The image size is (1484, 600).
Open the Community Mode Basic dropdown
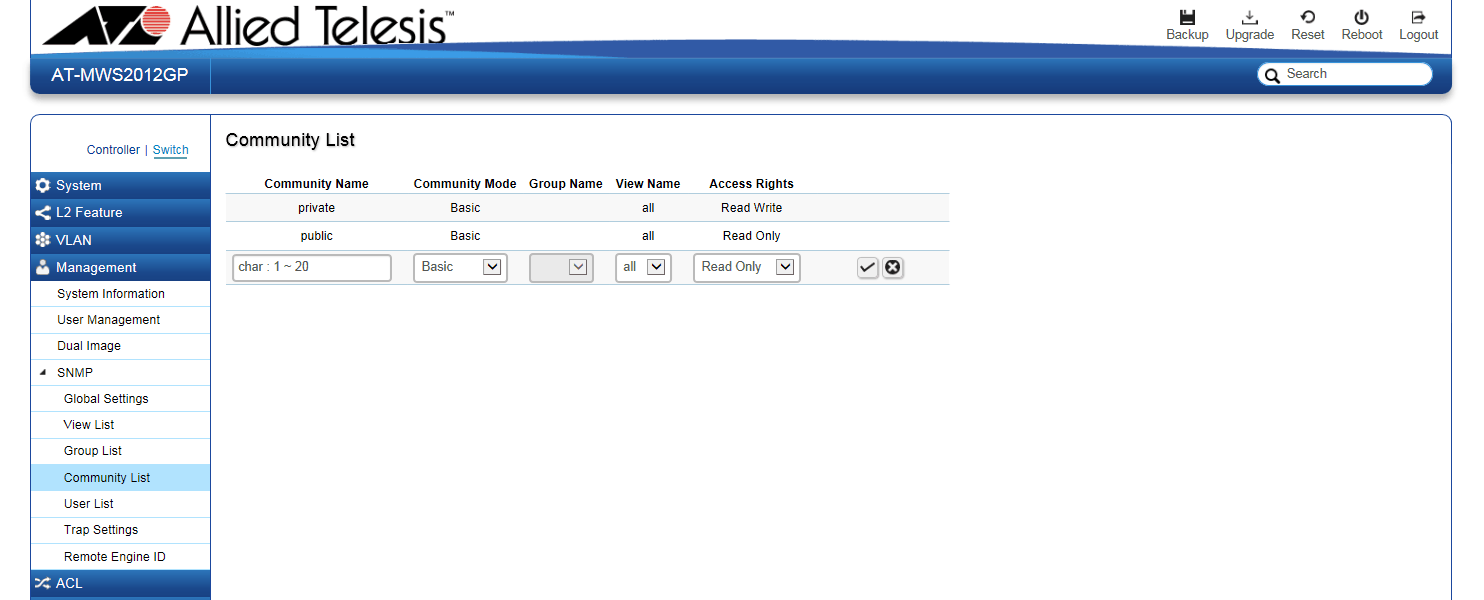pos(460,267)
